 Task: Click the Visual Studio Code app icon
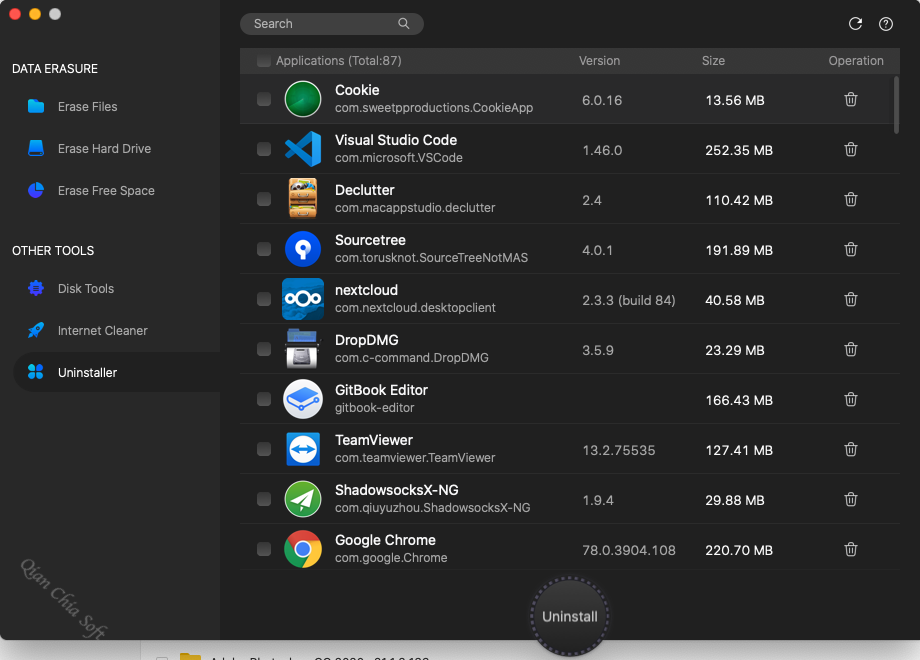(303, 149)
